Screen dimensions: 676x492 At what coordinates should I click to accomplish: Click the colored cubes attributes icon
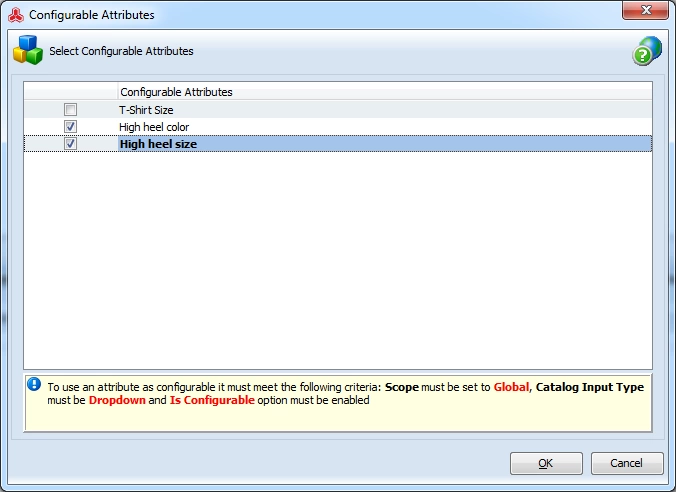pos(28,50)
